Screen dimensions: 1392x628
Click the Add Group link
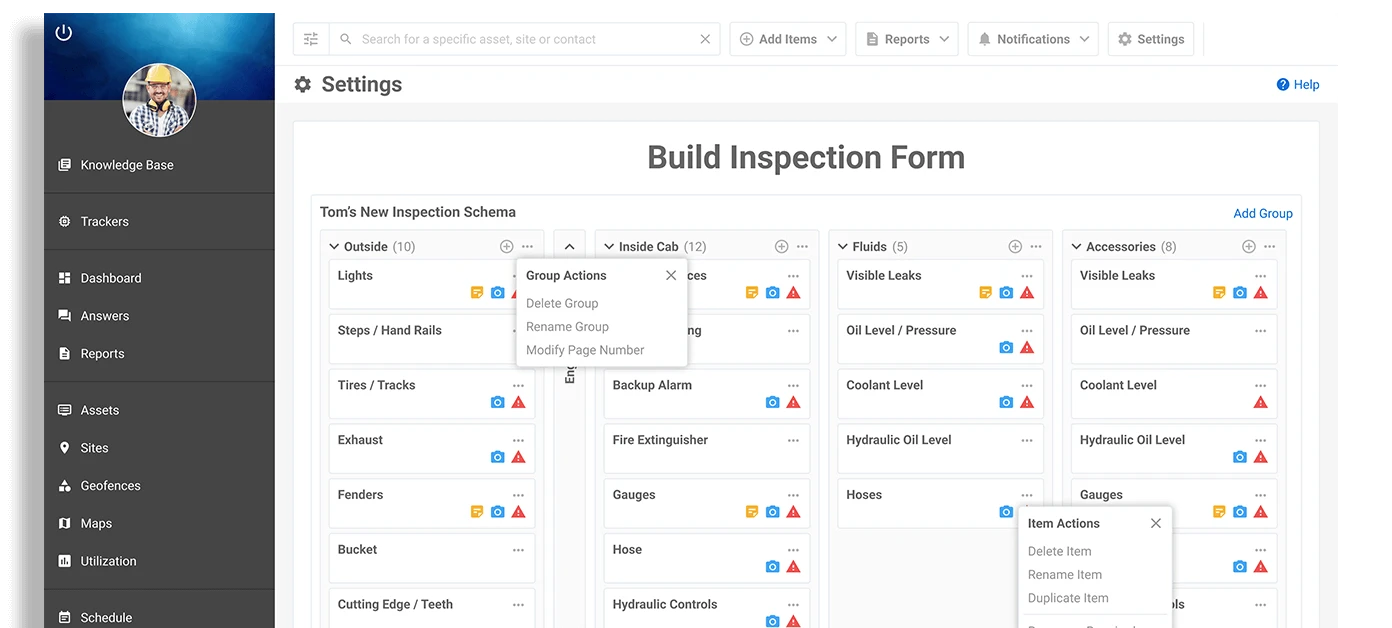pos(1262,213)
